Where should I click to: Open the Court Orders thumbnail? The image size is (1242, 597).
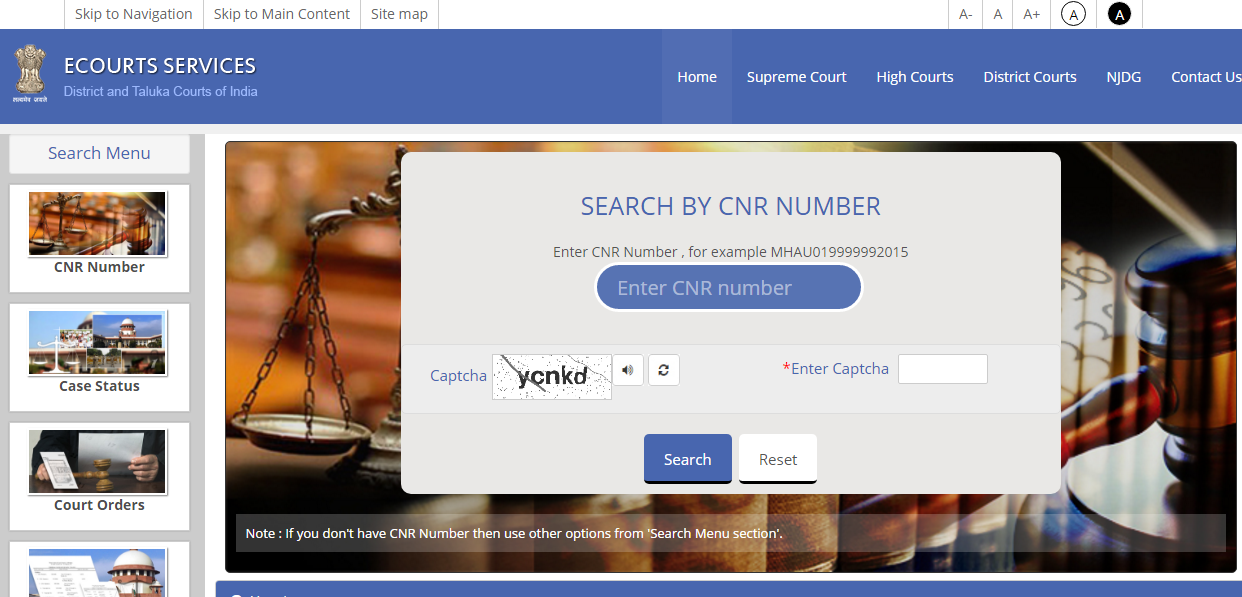tap(98, 462)
